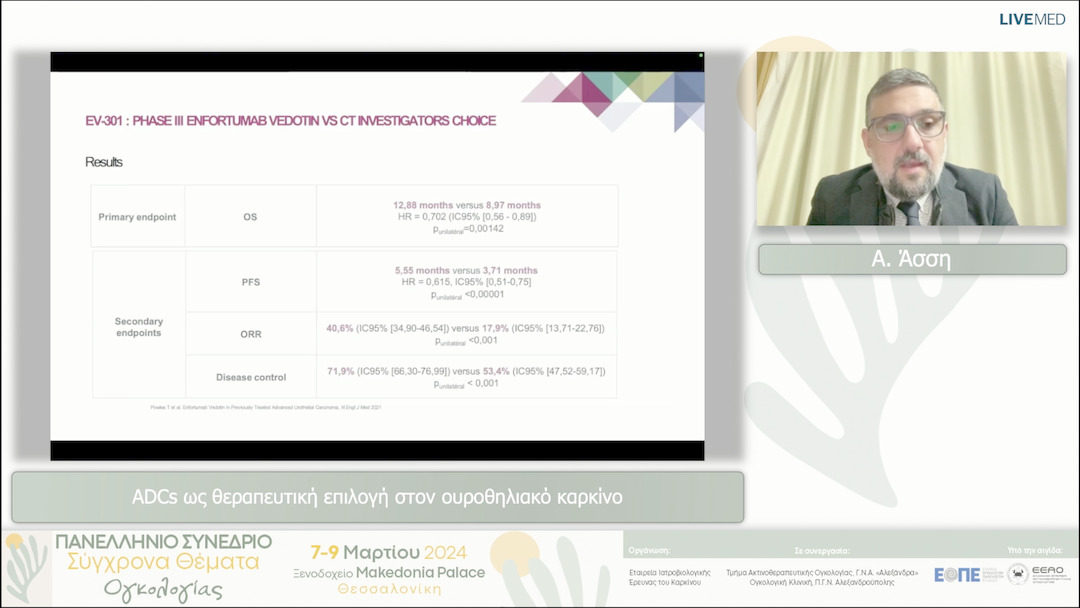Select the speaker webcam video

[x=911, y=138]
